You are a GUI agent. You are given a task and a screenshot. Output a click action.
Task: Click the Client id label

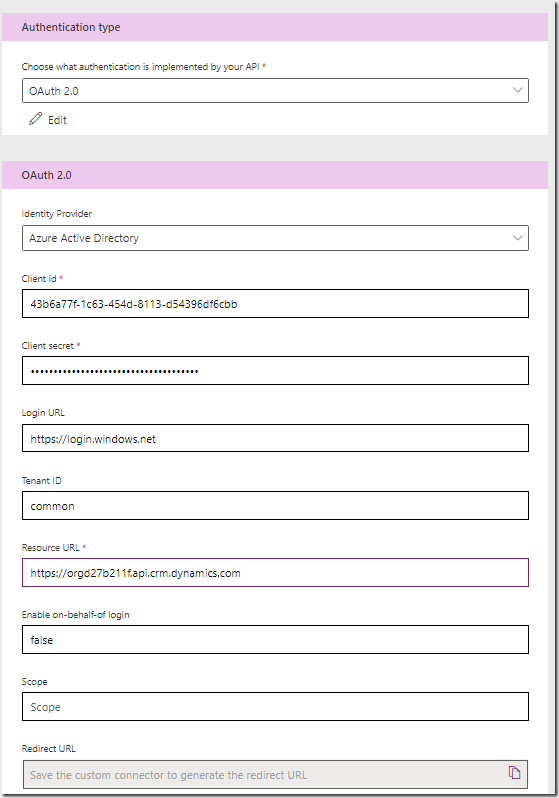(x=39, y=278)
